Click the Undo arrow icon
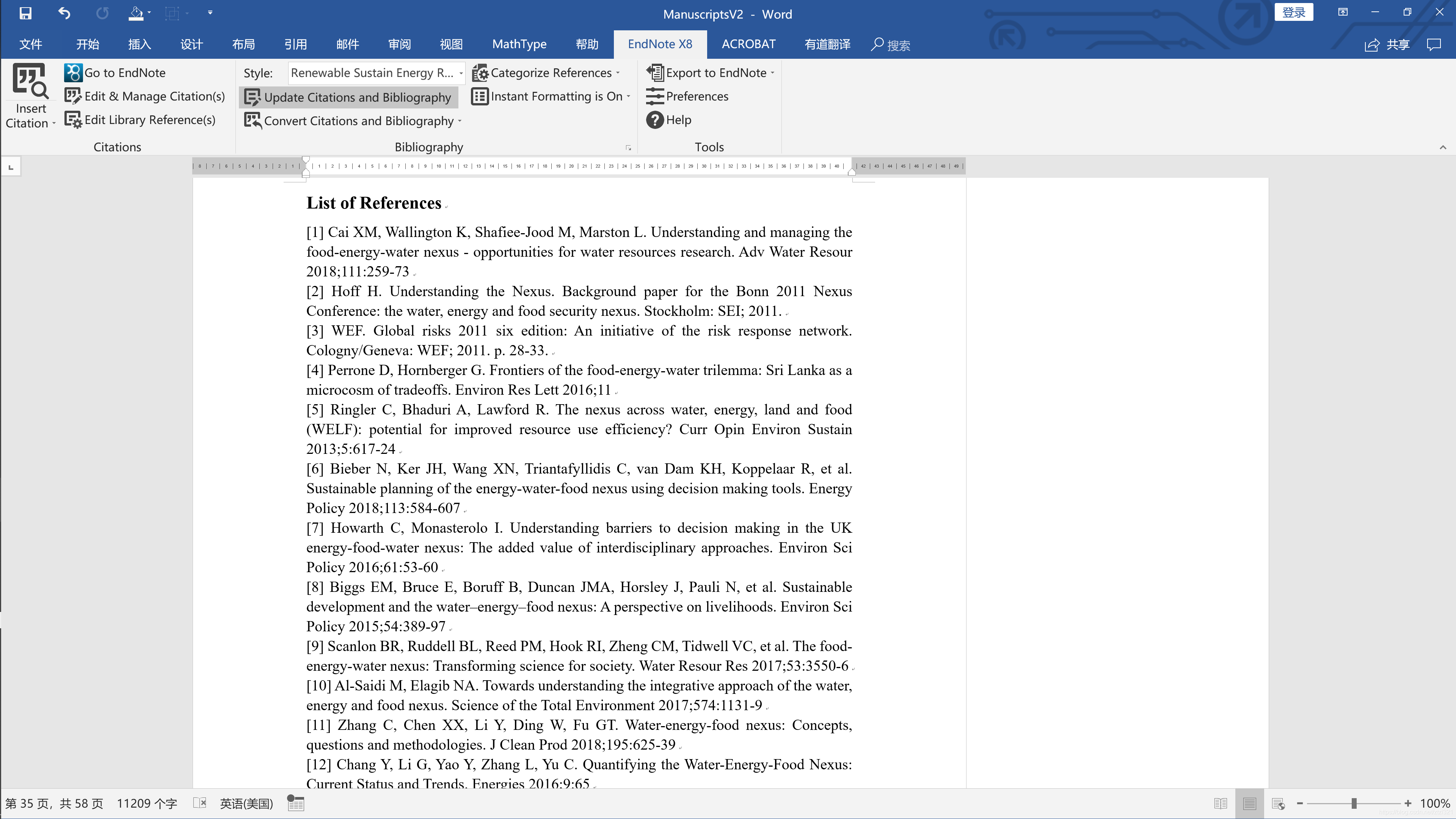This screenshot has width=1456, height=819. pyautogui.click(x=64, y=13)
